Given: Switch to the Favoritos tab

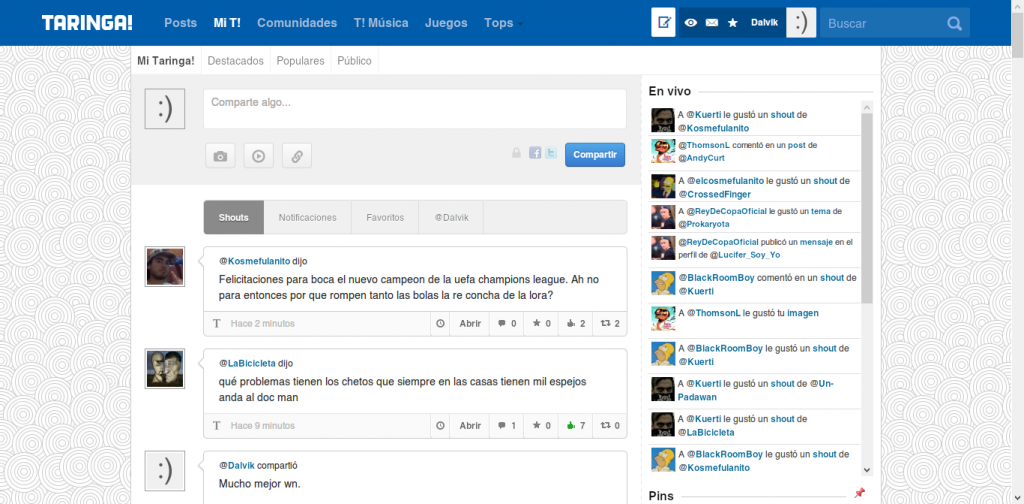Looking at the screenshot, I should (x=385, y=217).
